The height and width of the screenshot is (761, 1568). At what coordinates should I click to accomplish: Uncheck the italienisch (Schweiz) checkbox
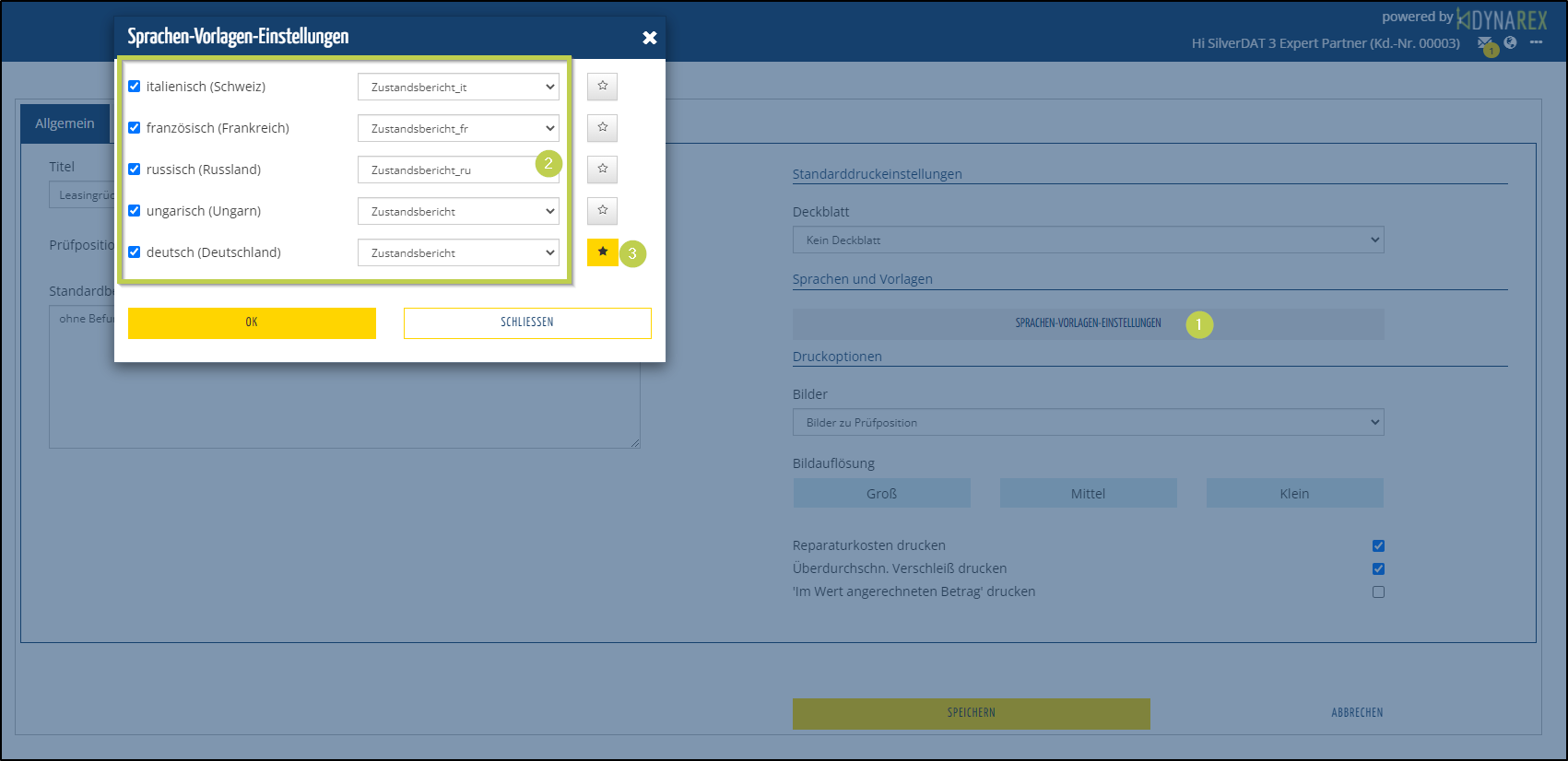pos(135,87)
